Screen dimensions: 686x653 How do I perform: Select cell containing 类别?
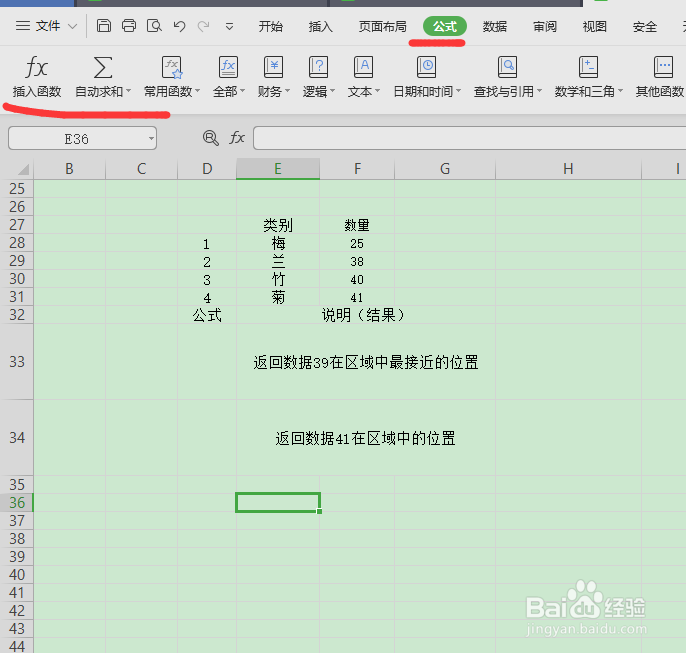click(x=278, y=225)
